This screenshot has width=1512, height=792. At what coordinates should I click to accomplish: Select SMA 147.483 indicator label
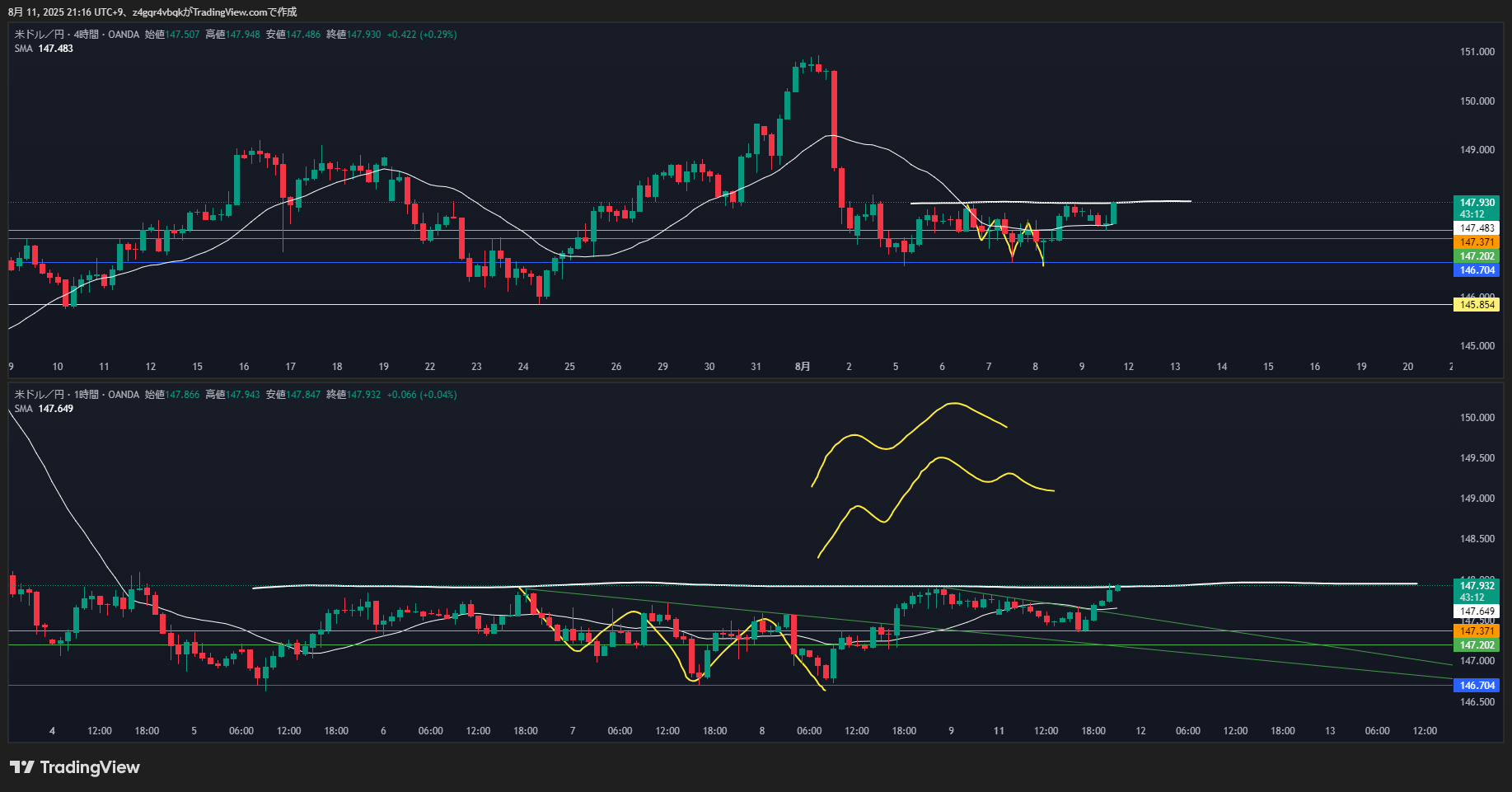tap(44, 49)
